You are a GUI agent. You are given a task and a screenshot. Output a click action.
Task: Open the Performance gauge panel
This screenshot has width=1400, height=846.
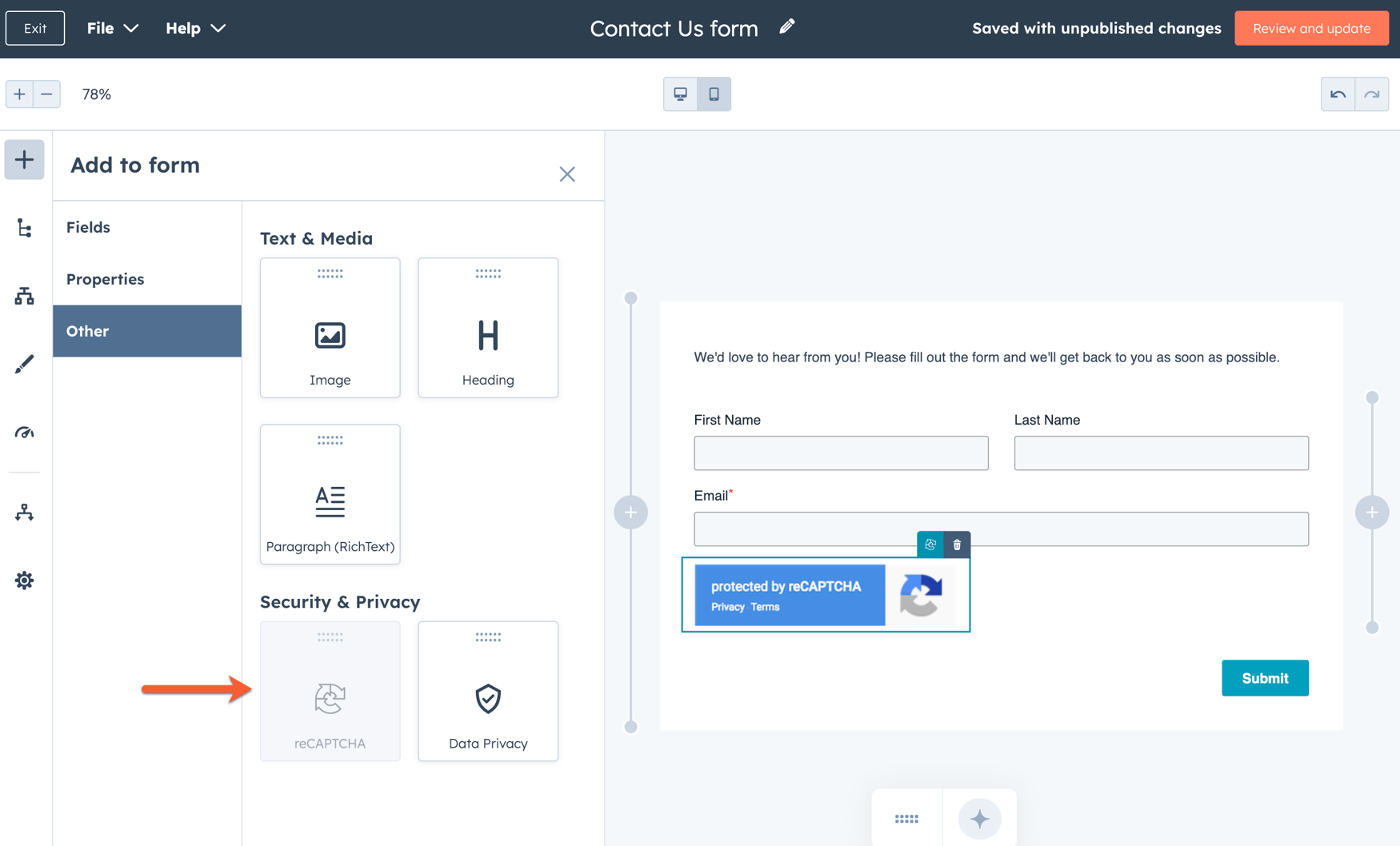(24, 433)
